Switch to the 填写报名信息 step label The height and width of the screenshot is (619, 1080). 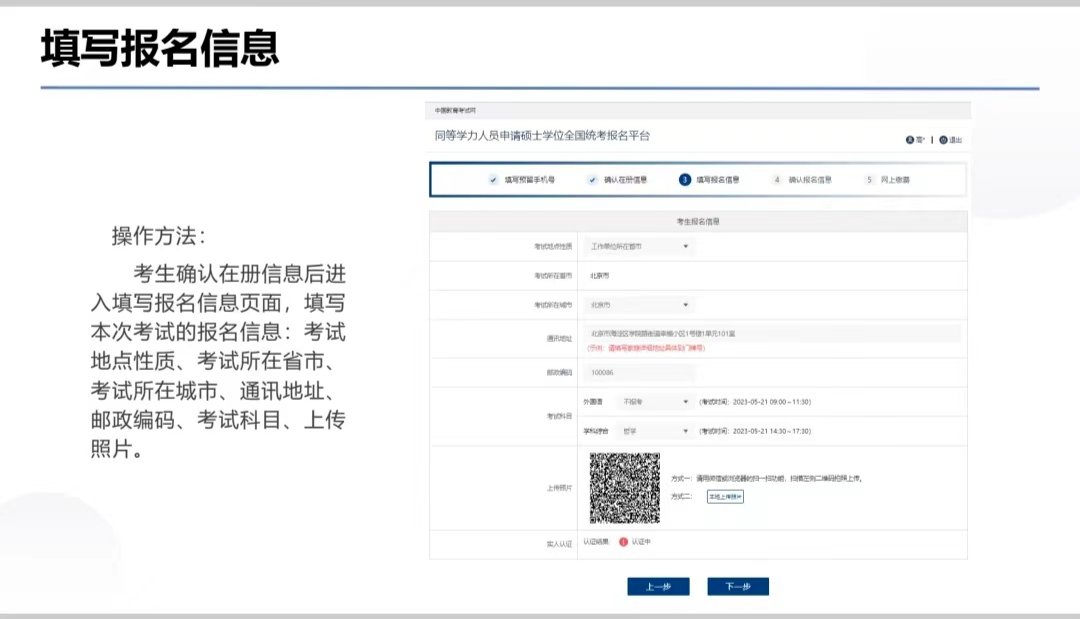tap(718, 180)
